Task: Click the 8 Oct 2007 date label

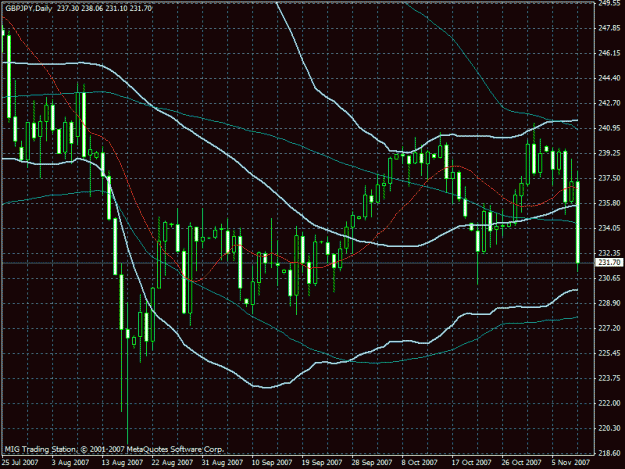Action: [x=420, y=462]
